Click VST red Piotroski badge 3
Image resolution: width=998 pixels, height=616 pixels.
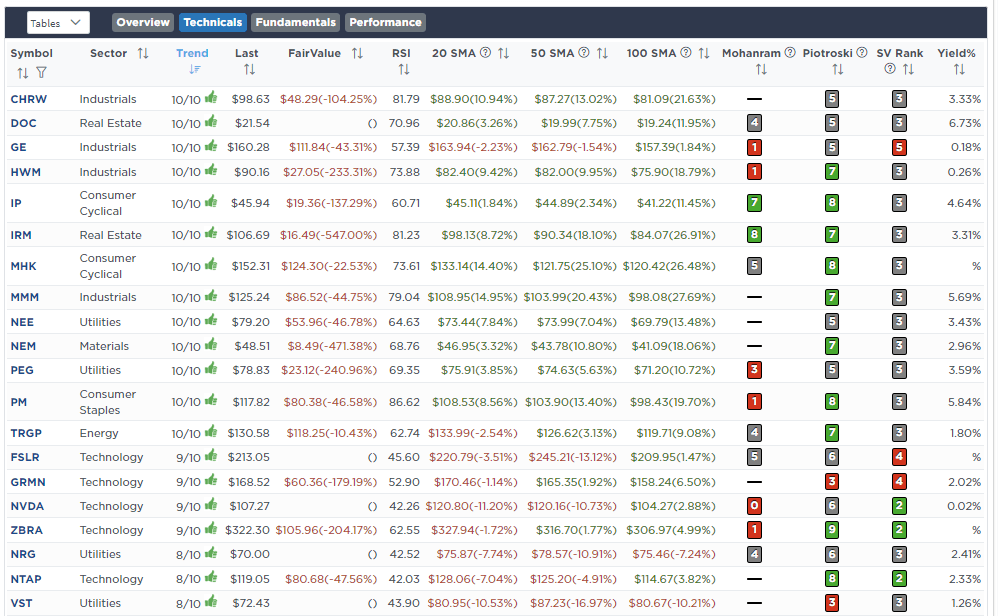(831, 603)
